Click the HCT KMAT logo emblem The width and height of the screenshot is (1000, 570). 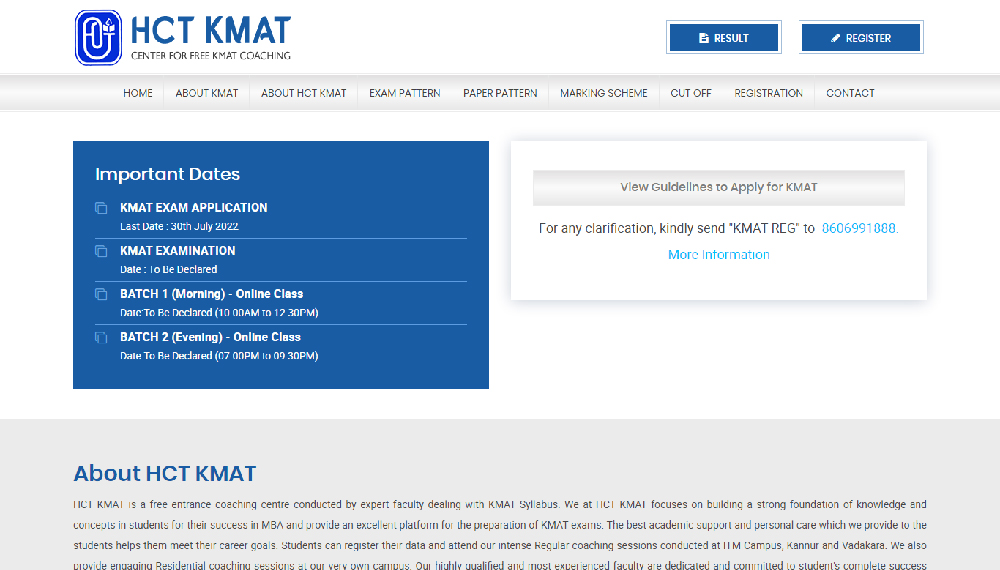(x=98, y=38)
